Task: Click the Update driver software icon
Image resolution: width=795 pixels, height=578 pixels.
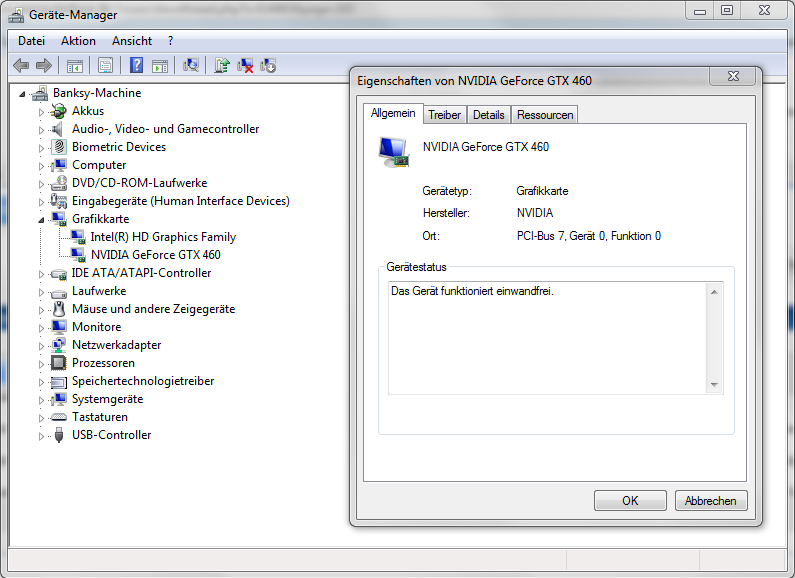Action: (222, 65)
